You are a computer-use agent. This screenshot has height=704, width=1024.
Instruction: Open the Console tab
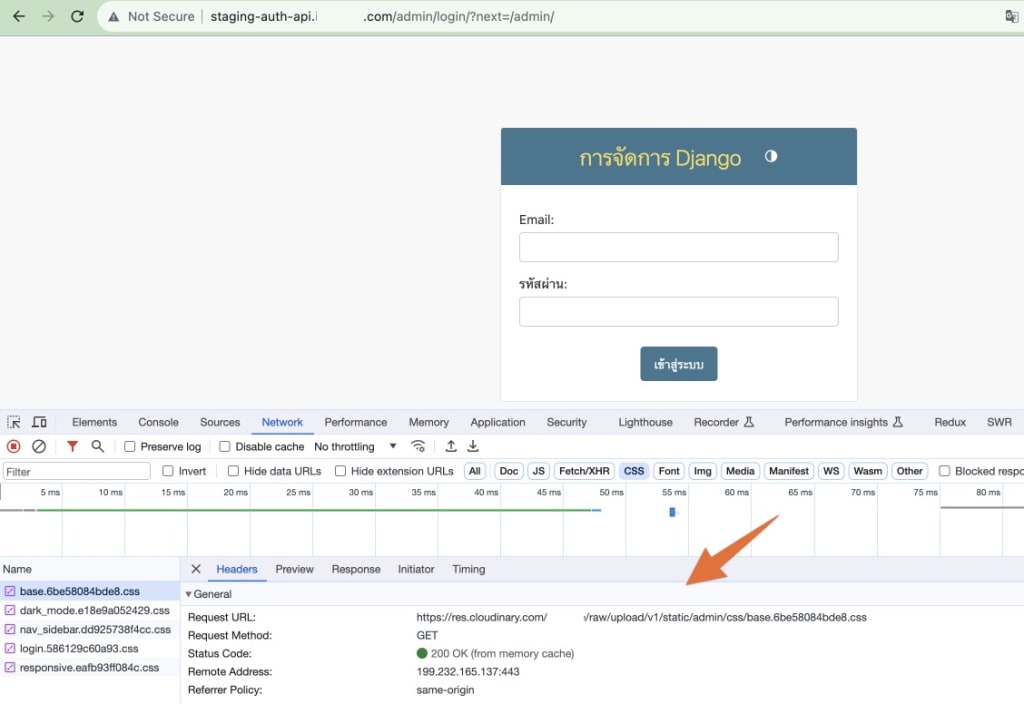tap(158, 423)
